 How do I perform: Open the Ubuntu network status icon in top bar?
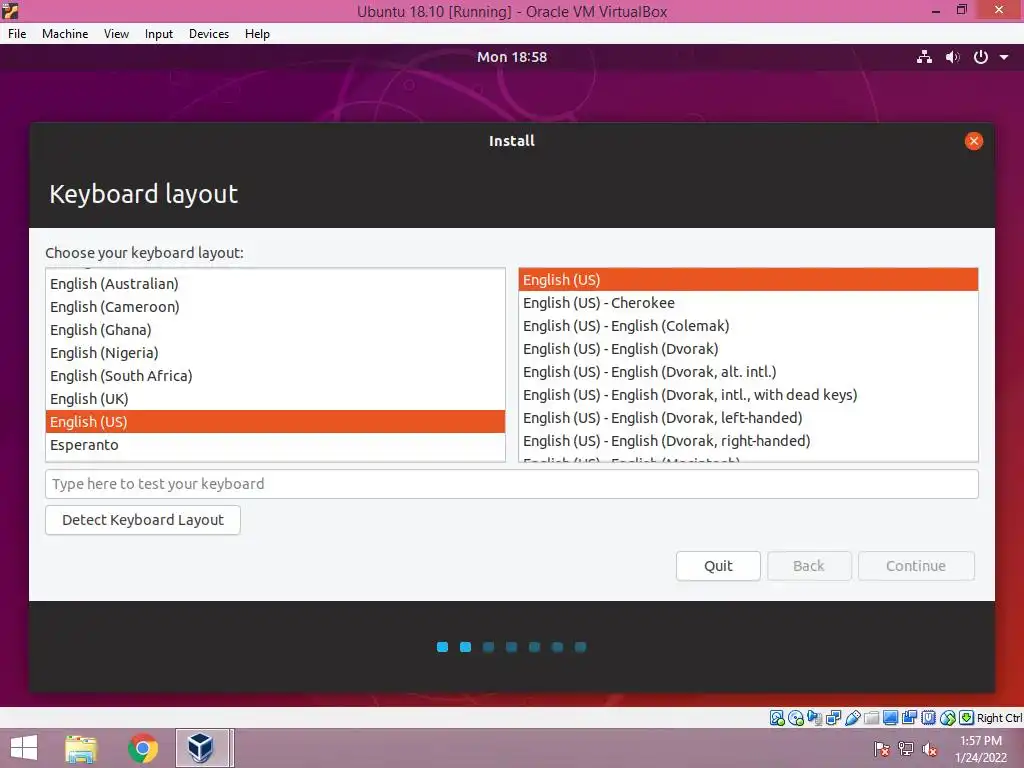[924, 57]
